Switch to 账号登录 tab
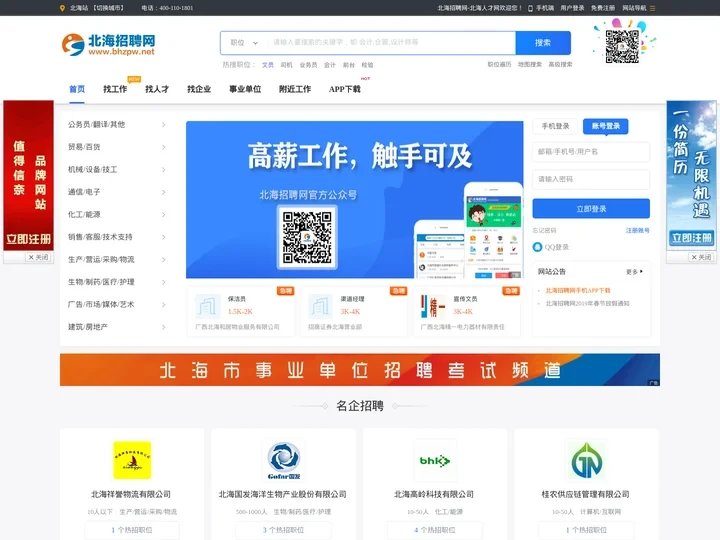This screenshot has height=540, width=720. [606, 126]
